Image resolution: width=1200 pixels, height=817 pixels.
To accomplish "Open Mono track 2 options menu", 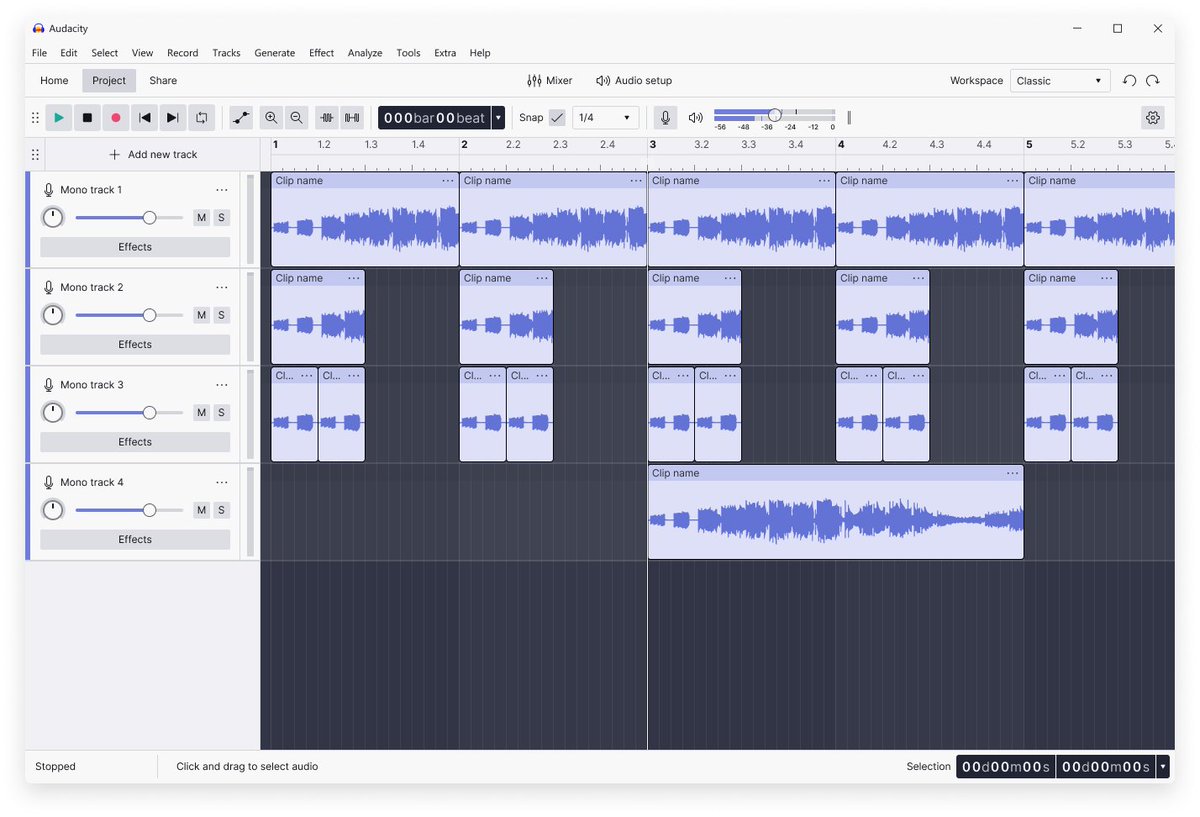I will [x=222, y=288].
